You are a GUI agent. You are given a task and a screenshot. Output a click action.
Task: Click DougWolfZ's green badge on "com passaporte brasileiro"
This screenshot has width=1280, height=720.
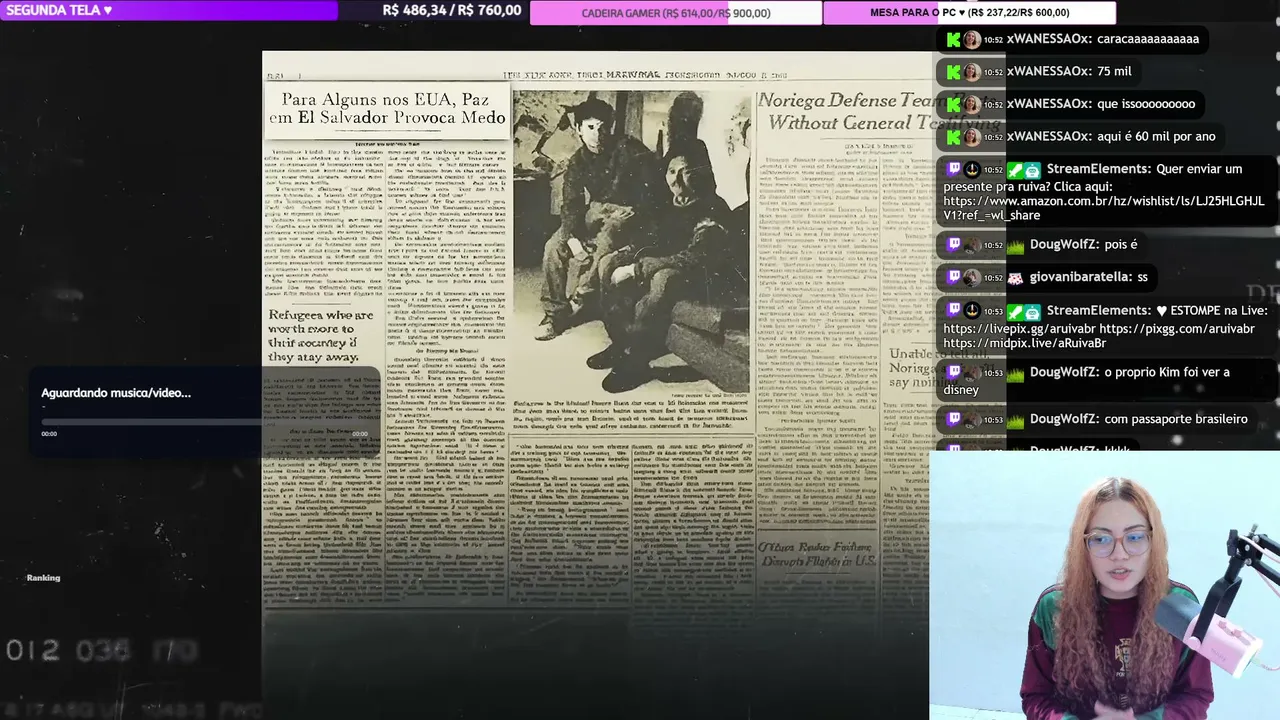click(1015, 421)
